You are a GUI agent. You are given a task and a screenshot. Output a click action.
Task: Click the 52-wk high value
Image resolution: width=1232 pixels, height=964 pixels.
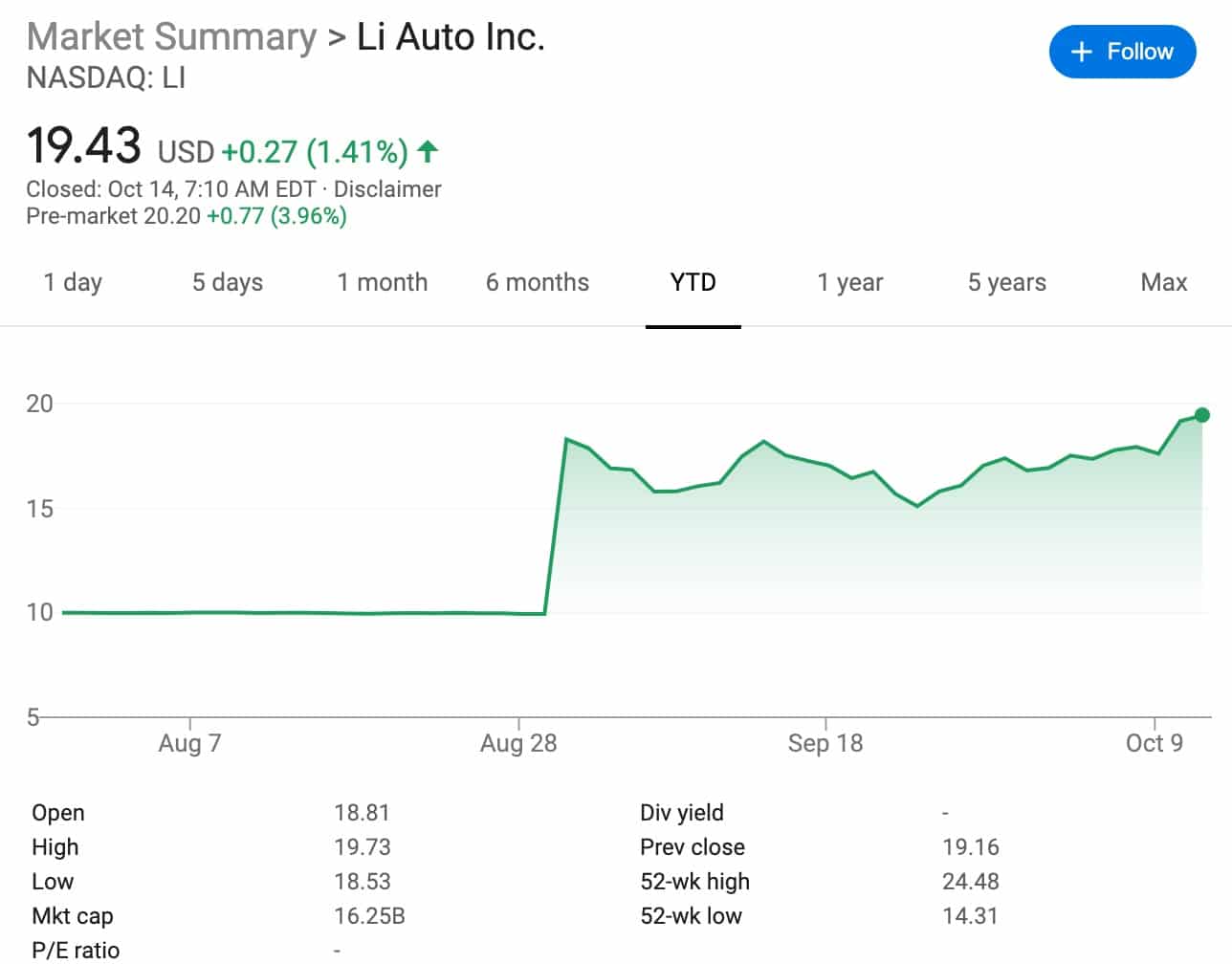(x=969, y=881)
